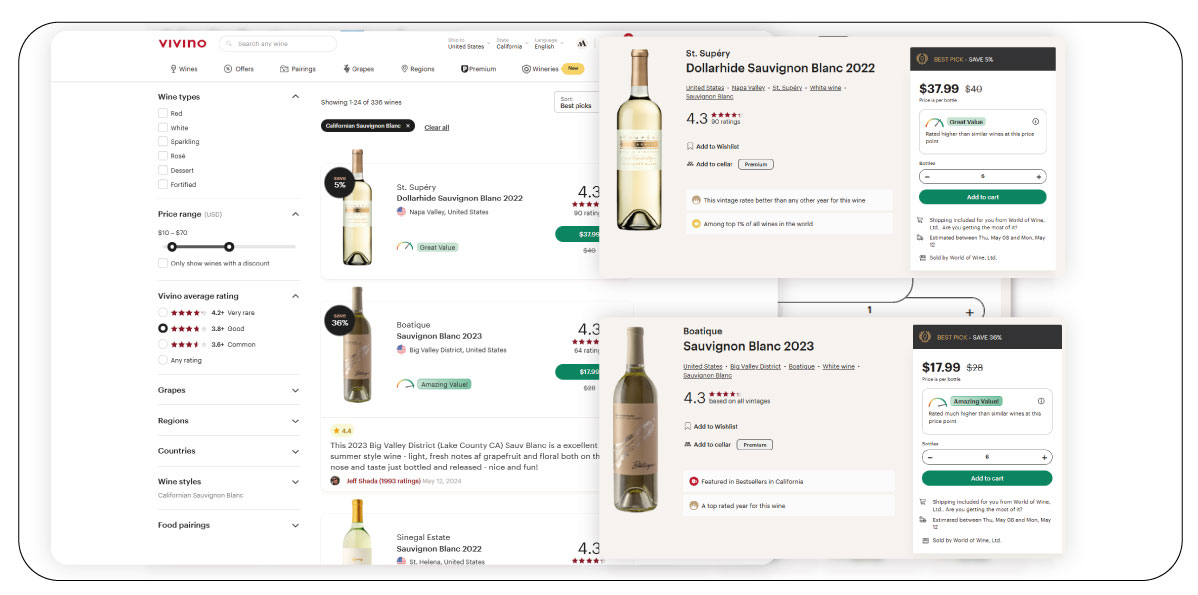Check the Fortified wine type box
Viewport: 1198px width, 595px height.
click(163, 184)
